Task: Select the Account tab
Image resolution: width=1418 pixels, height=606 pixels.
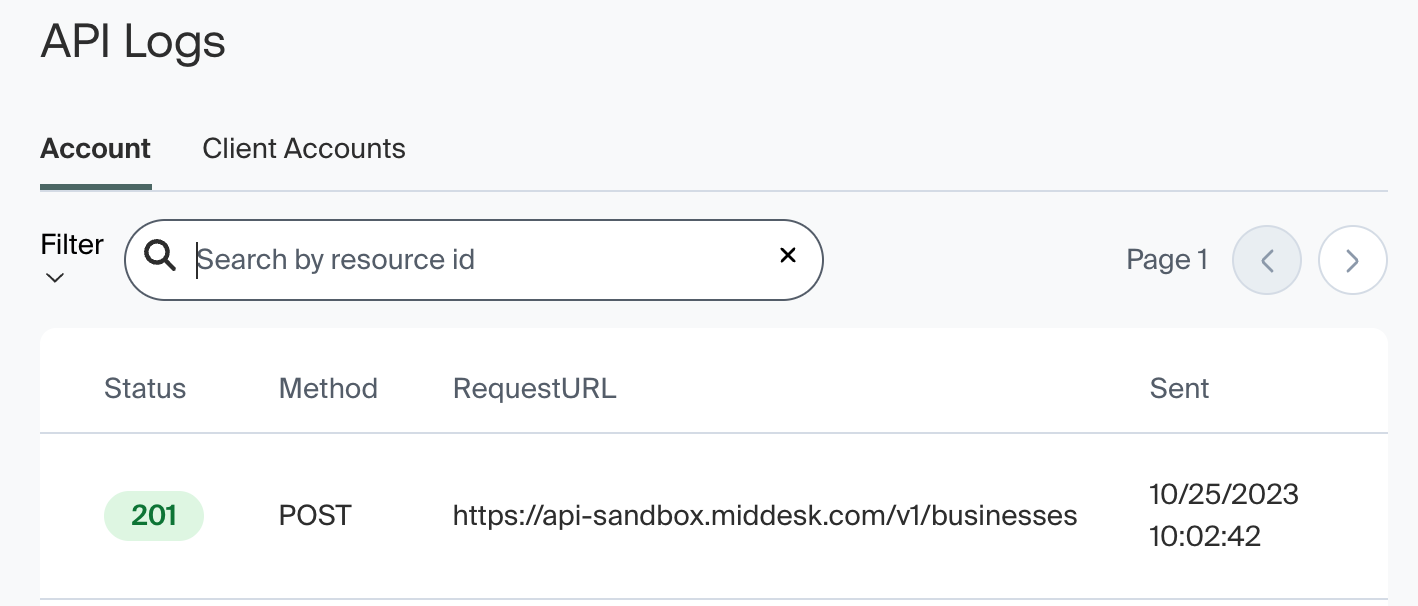Action: [95, 149]
